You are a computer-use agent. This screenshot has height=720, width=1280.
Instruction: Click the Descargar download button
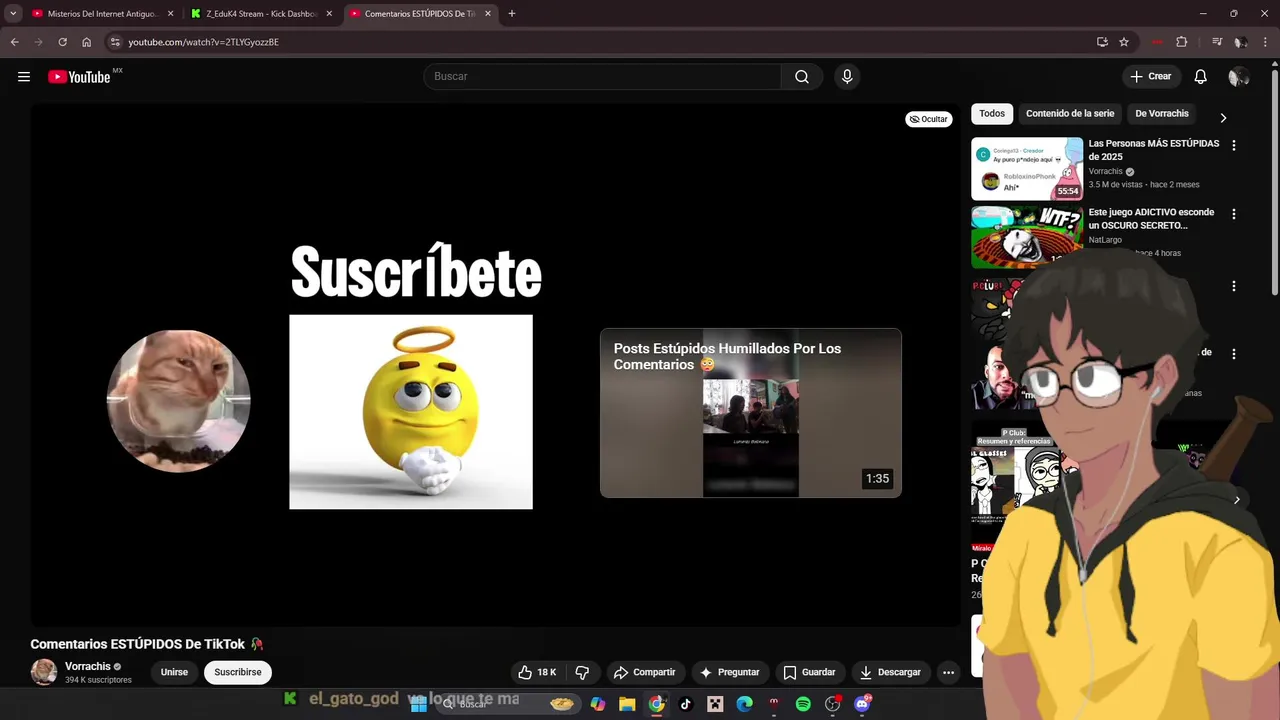tap(890, 672)
